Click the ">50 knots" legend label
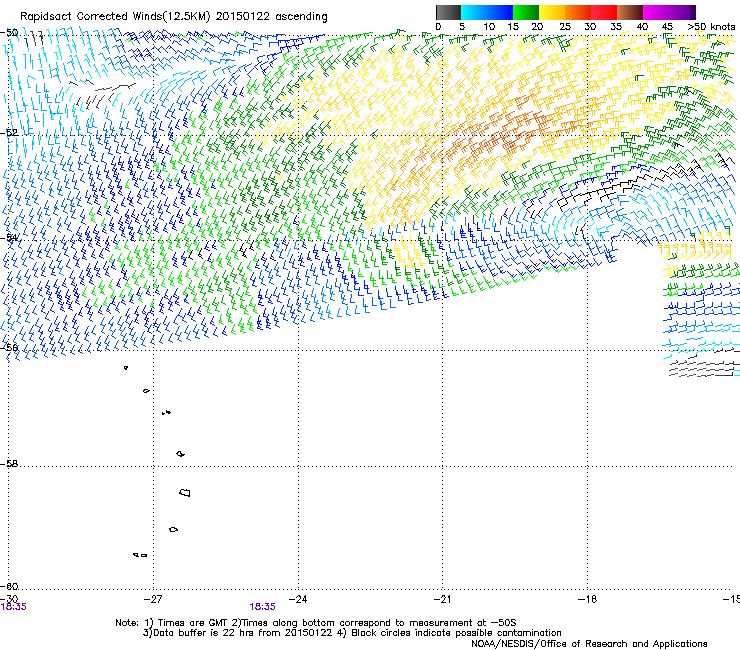740x650 pixels. pyautogui.click(x=711, y=27)
